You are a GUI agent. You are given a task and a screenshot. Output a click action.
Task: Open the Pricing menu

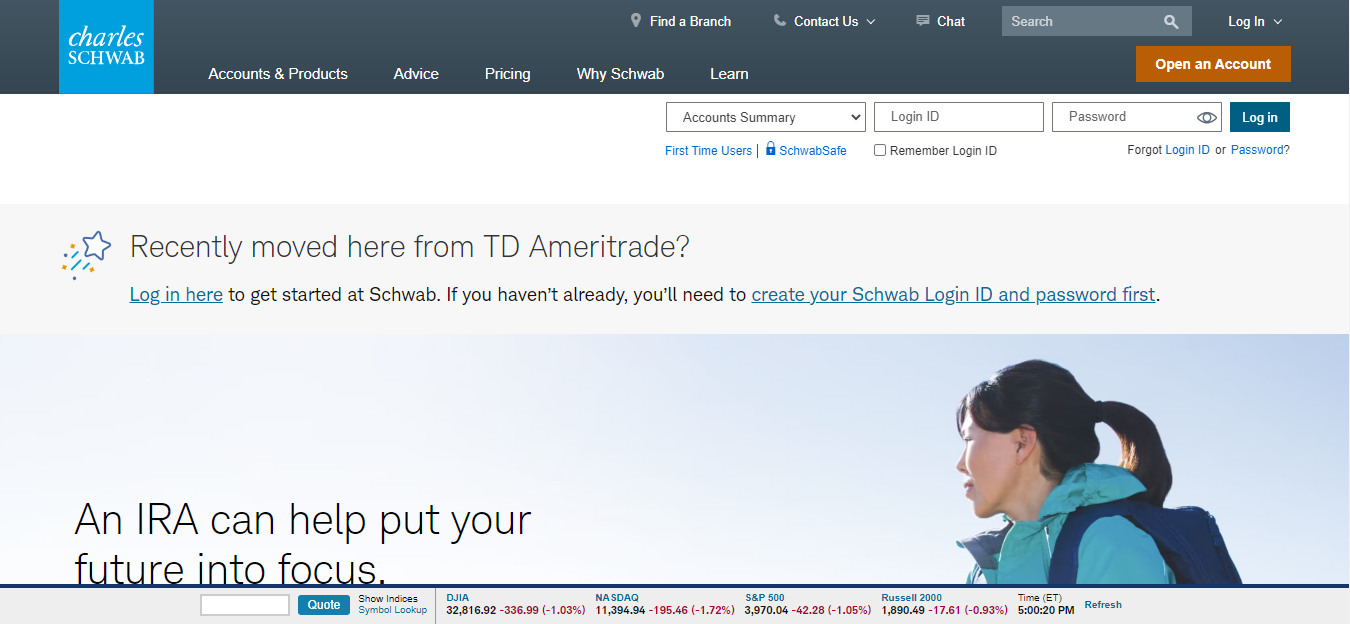click(508, 74)
